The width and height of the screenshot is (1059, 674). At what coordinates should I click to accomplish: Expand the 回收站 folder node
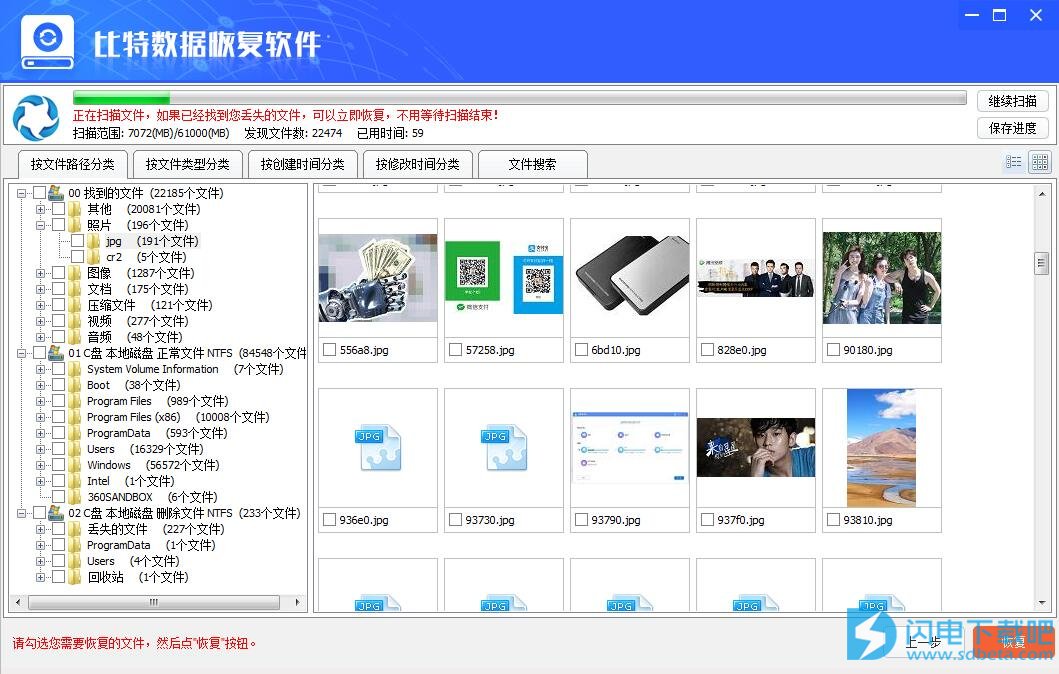pyautogui.click(x=41, y=577)
